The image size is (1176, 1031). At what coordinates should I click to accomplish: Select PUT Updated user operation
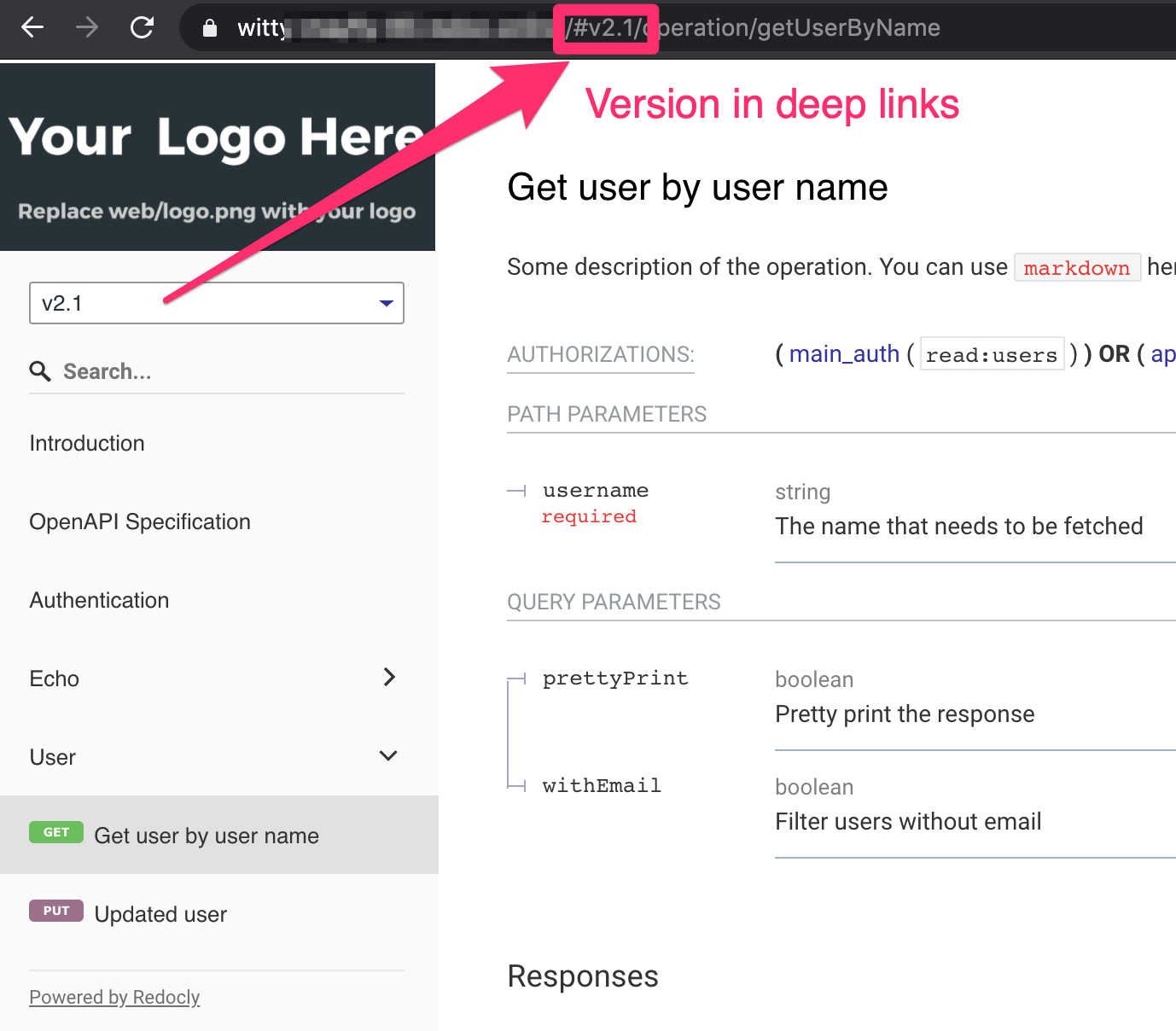click(x=219, y=913)
